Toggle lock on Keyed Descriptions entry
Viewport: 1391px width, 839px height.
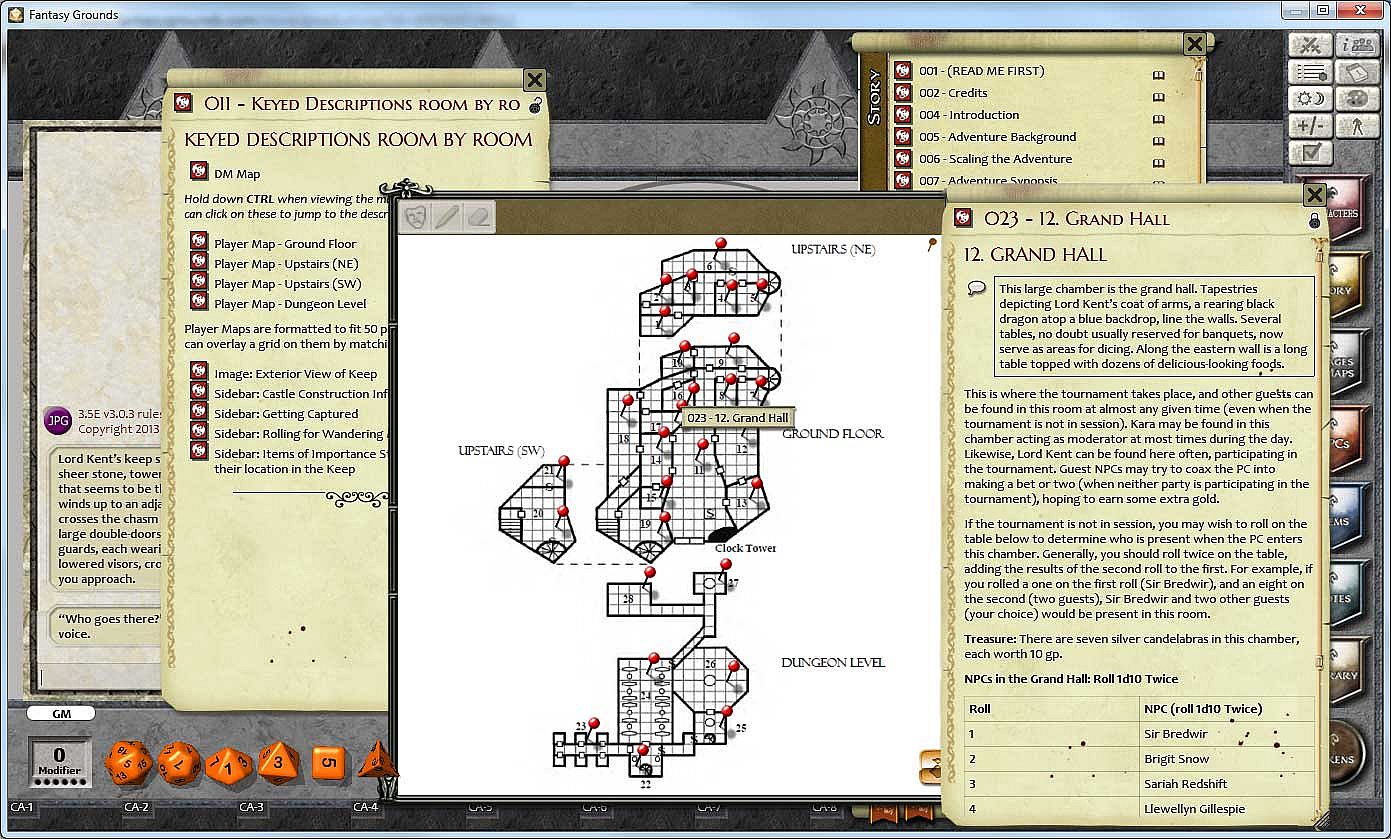(534, 106)
